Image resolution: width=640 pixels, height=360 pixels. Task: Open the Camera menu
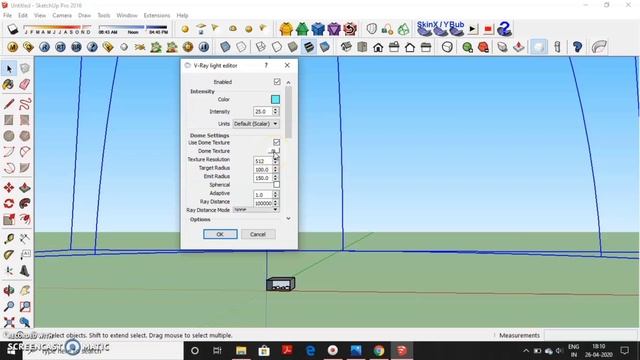coord(62,16)
